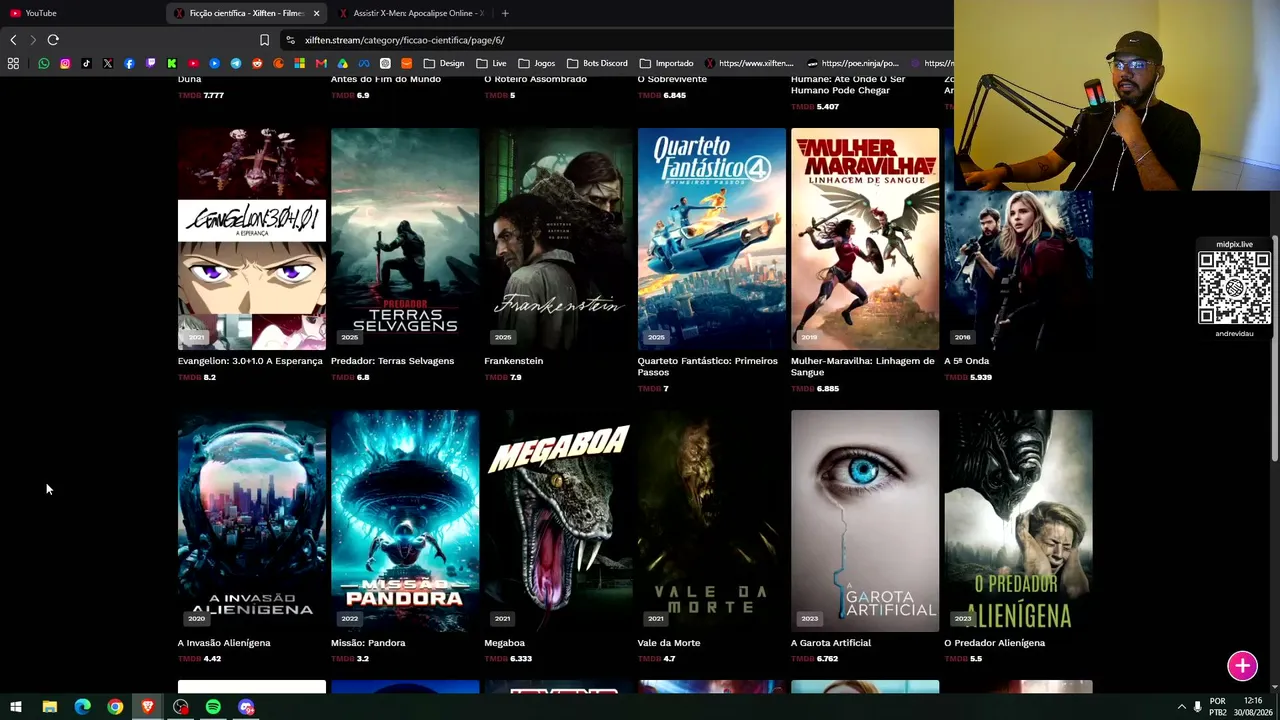The height and width of the screenshot is (720, 1280).
Task: Go back to the previous page
Action: pyautogui.click(x=13, y=40)
